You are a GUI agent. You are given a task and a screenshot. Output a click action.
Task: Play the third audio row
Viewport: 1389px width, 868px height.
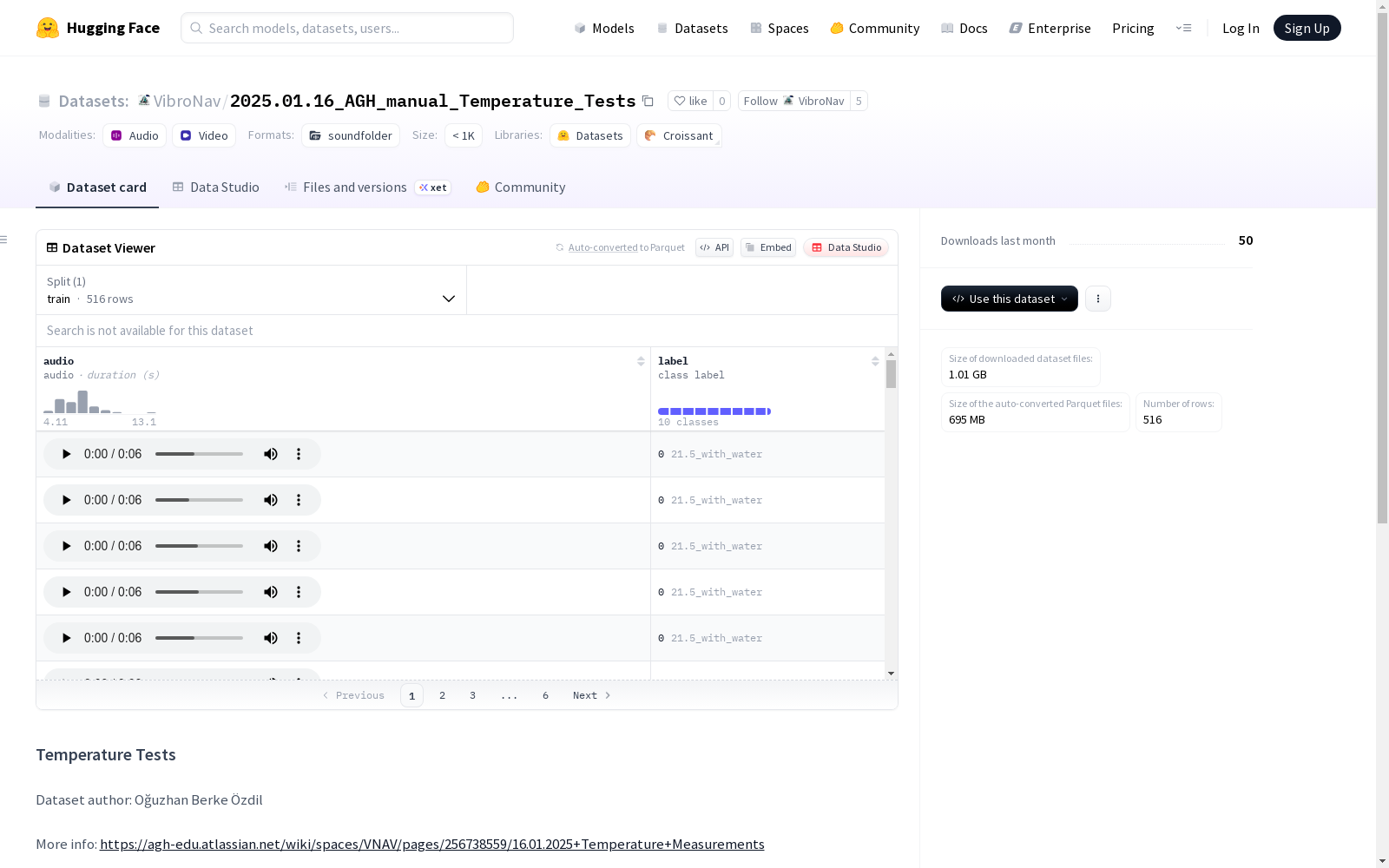(66, 546)
